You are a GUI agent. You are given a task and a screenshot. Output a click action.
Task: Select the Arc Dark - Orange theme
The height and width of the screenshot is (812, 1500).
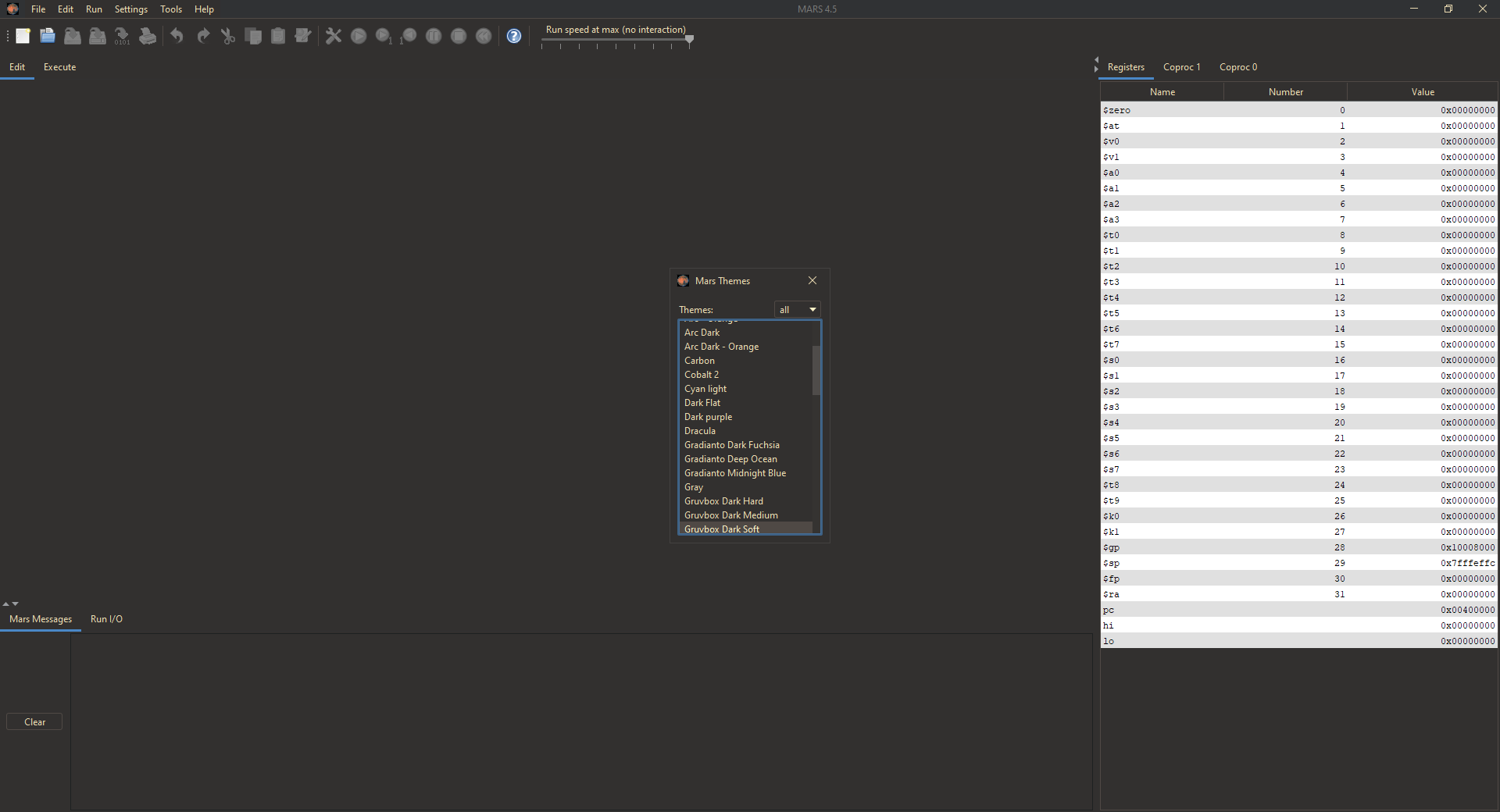(746, 347)
